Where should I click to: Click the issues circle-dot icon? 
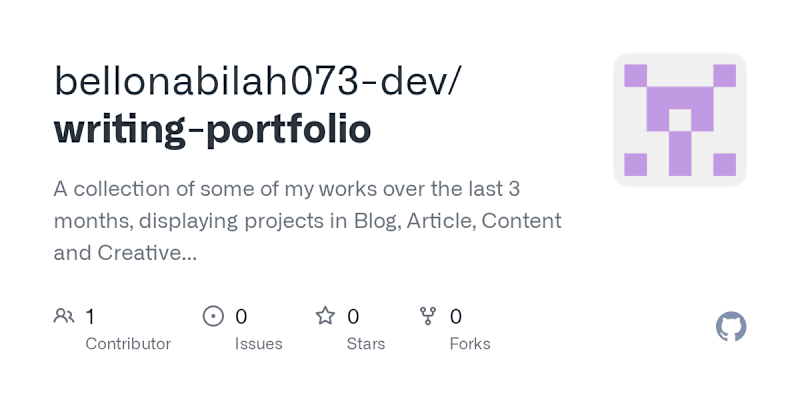pyautogui.click(x=213, y=316)
